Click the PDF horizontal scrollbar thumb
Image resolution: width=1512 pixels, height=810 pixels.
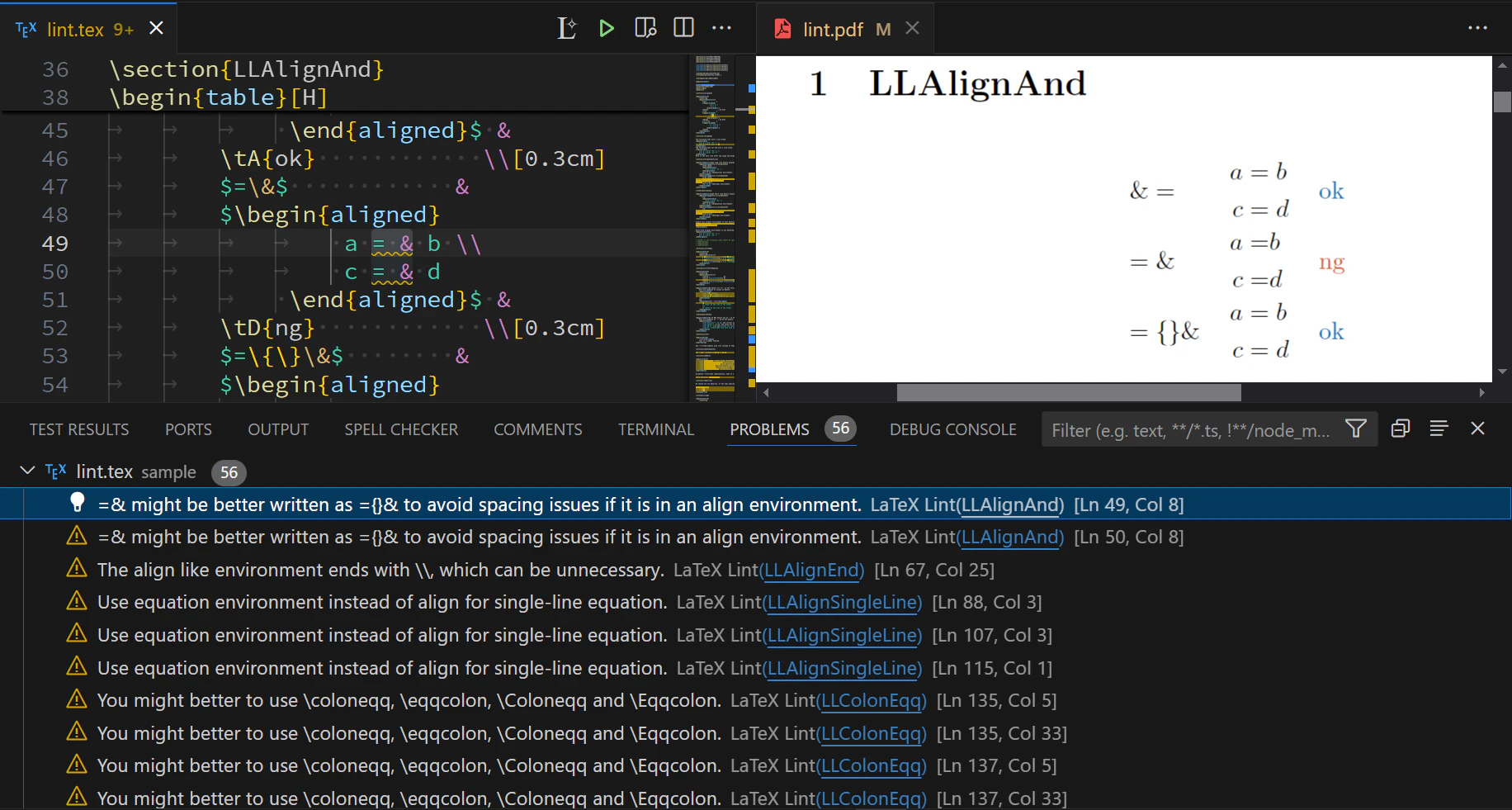(x=1069, y=392)
